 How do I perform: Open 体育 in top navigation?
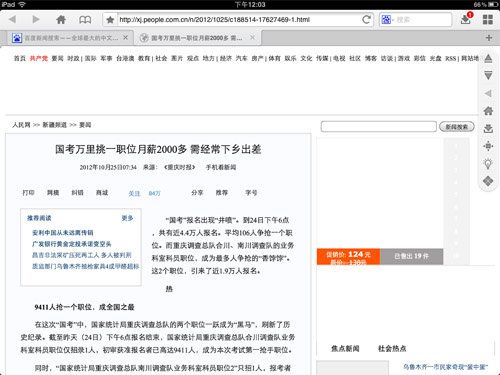274,58
